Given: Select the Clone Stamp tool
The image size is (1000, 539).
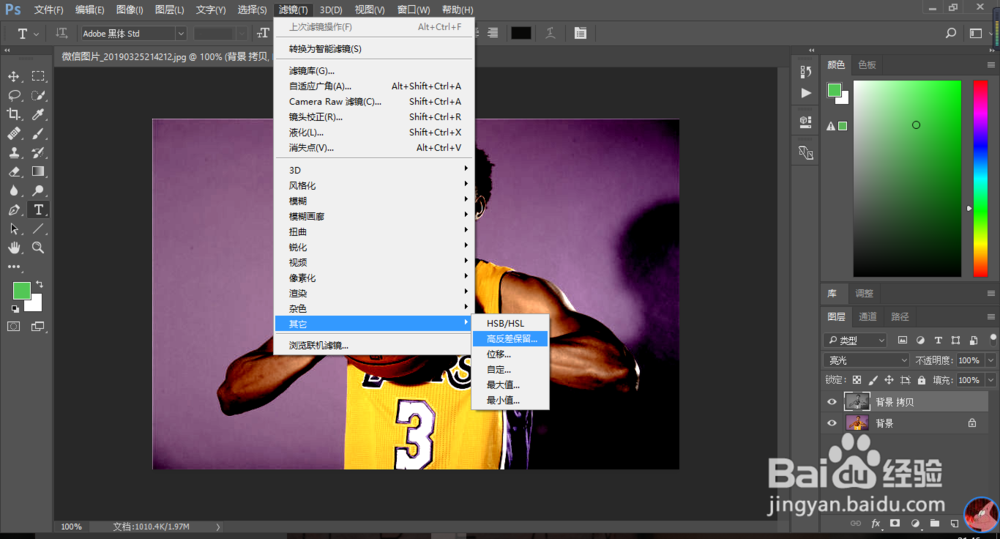Looking at the screenshot, I should click(x=13, y=152).
